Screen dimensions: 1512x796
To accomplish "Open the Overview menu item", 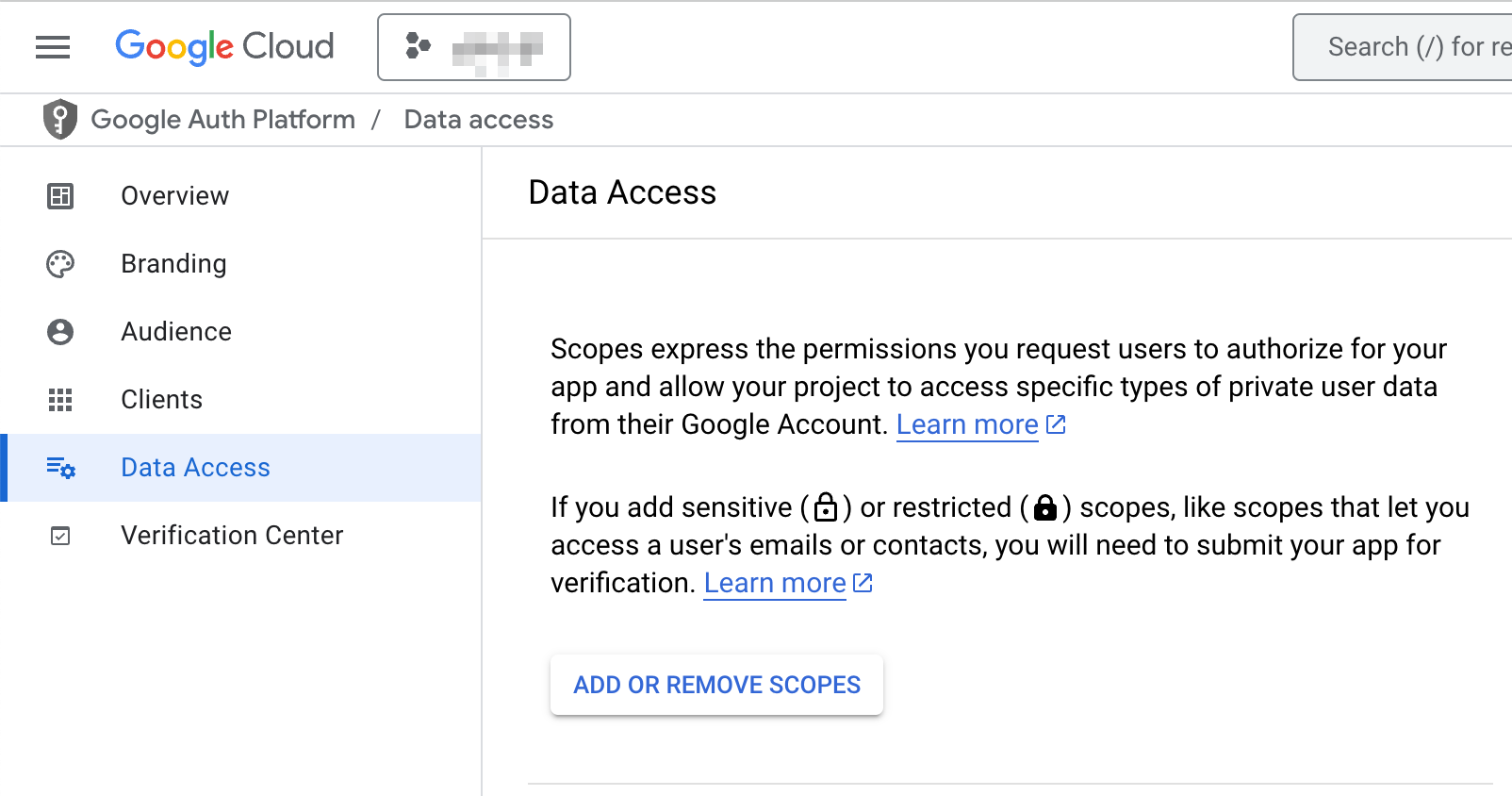I will 175,196.
